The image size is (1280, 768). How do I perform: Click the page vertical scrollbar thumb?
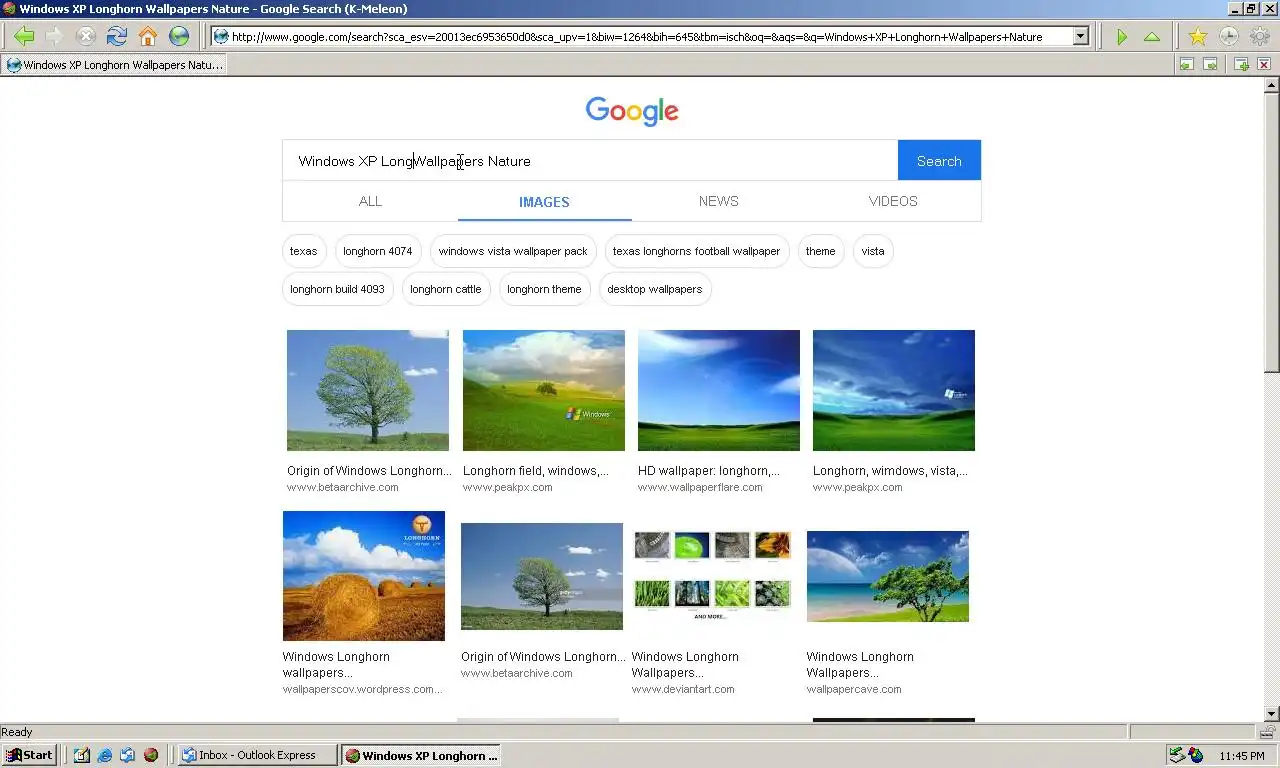pos(1272,232)
